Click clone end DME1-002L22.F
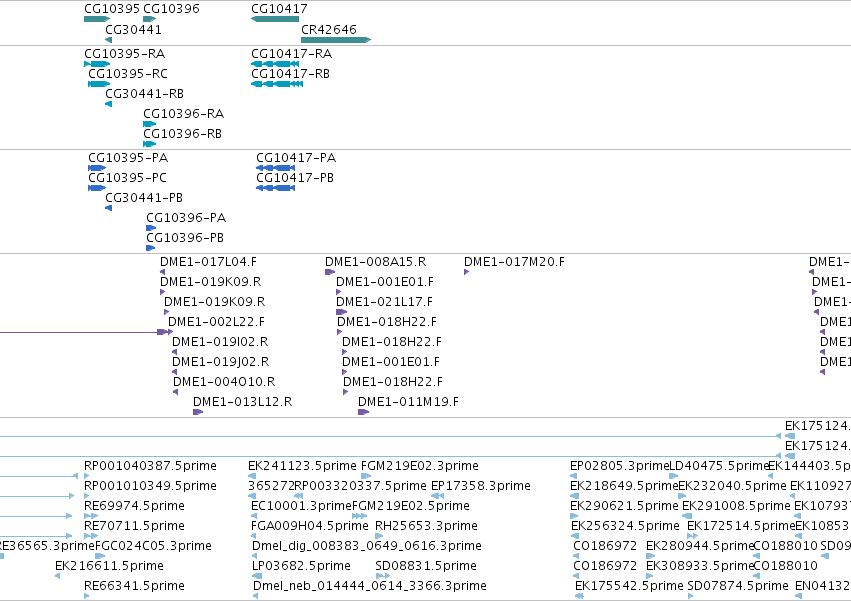Viewport: 851px width, 601px height. tap(217, 322)
